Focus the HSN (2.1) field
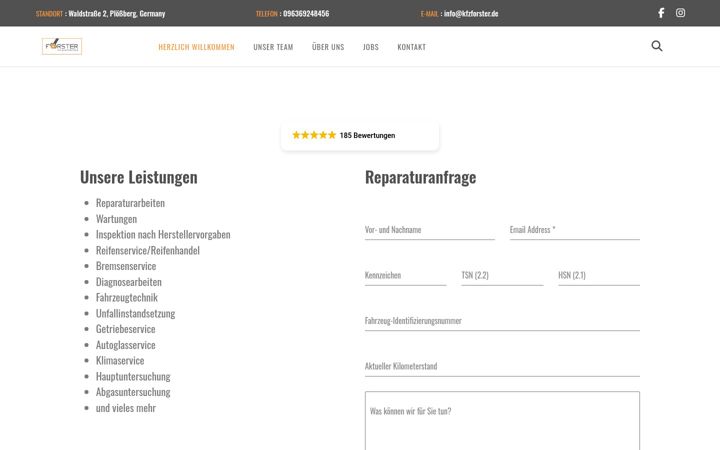This screenshot has height=450, width=720. pyautogui.click(x=599, y=276)
